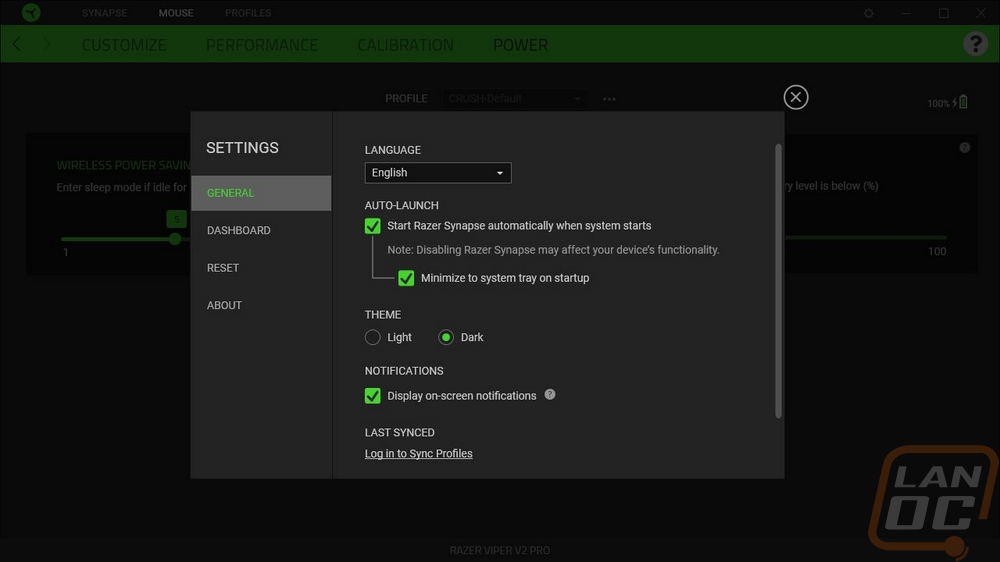Click the Razer Viper V2 Pro device label

499,550
